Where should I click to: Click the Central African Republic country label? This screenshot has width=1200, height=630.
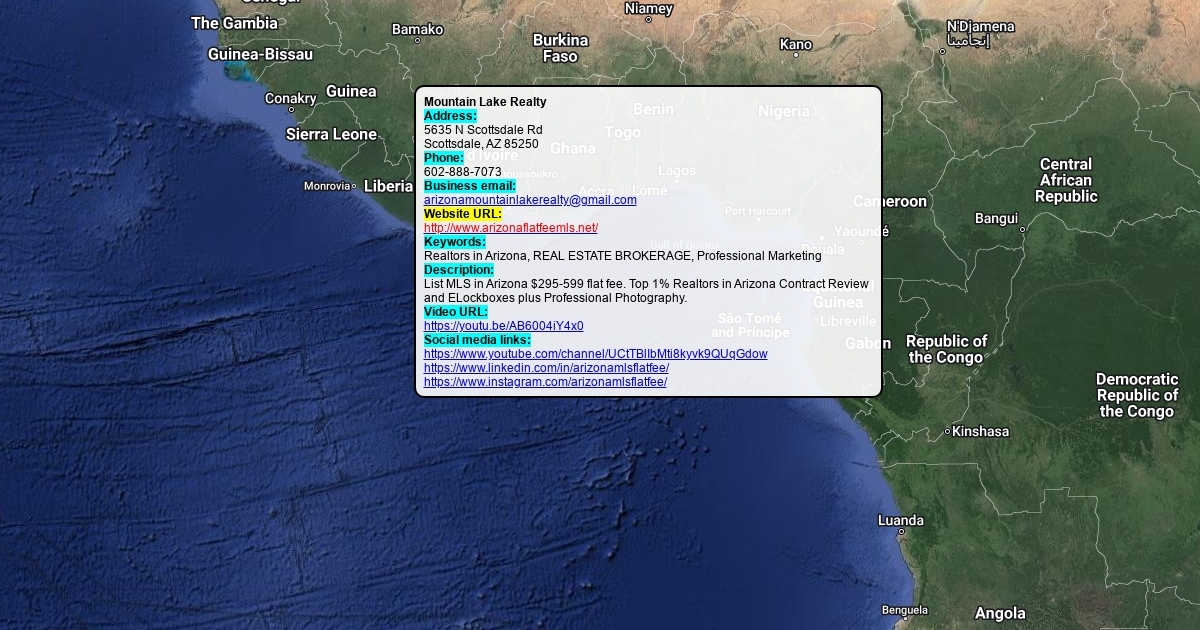tap(1066, 180)
